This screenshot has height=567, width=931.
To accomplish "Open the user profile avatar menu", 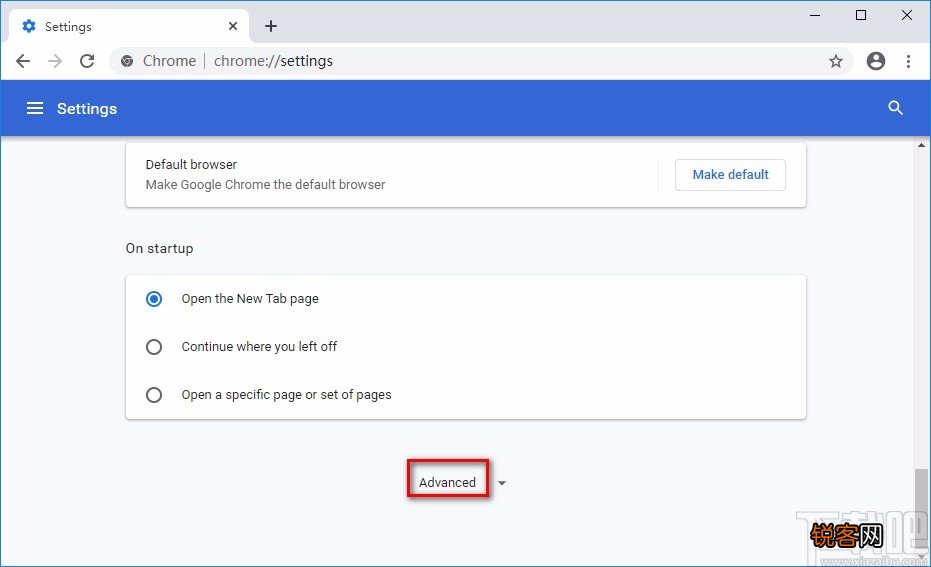I will pos(876,61).
